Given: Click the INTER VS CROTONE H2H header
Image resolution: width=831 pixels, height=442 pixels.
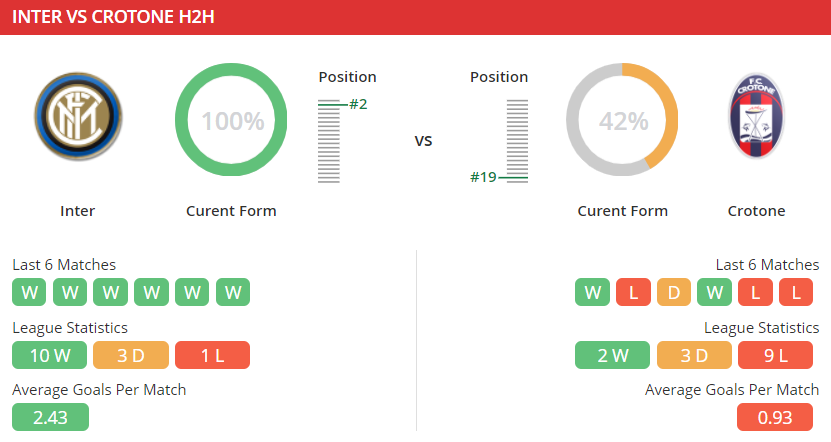Looking at the screenshot, I should tap(113, 17).
